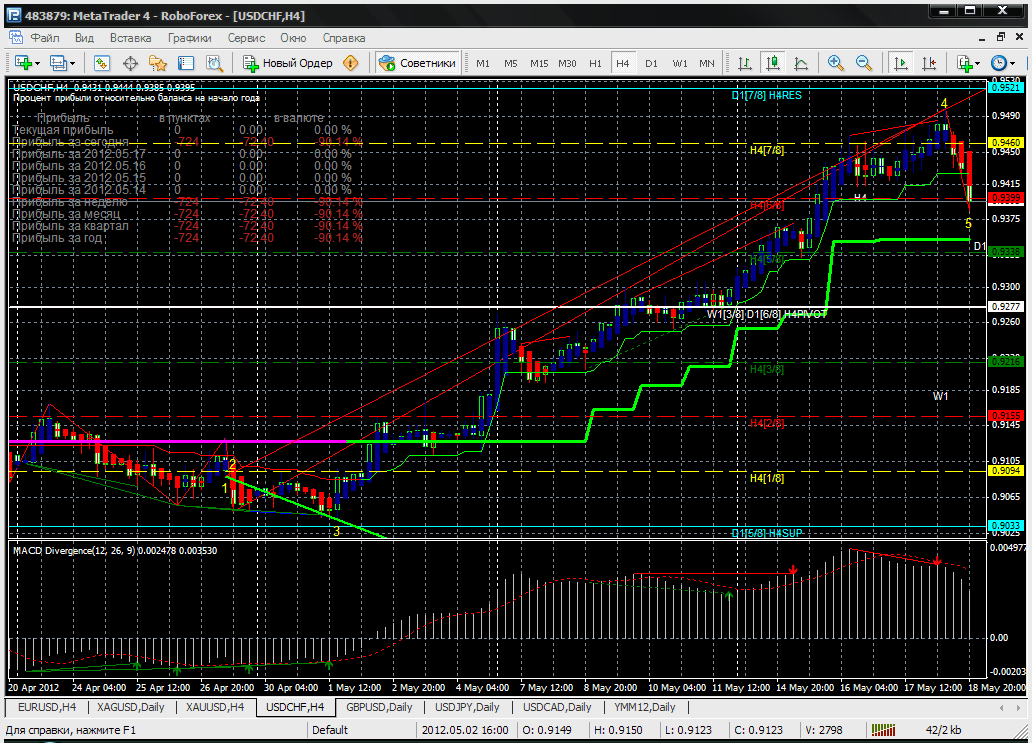Switch to the GBPUSD,Daily chart tab
This screenshot has width=1032, height=743.
coord(379,707)
